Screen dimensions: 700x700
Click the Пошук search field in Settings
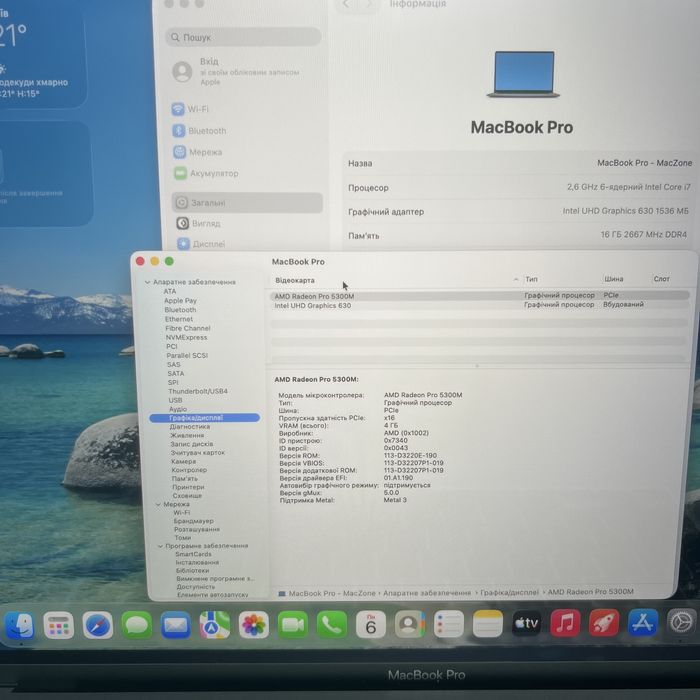click(x=243, y=37)
